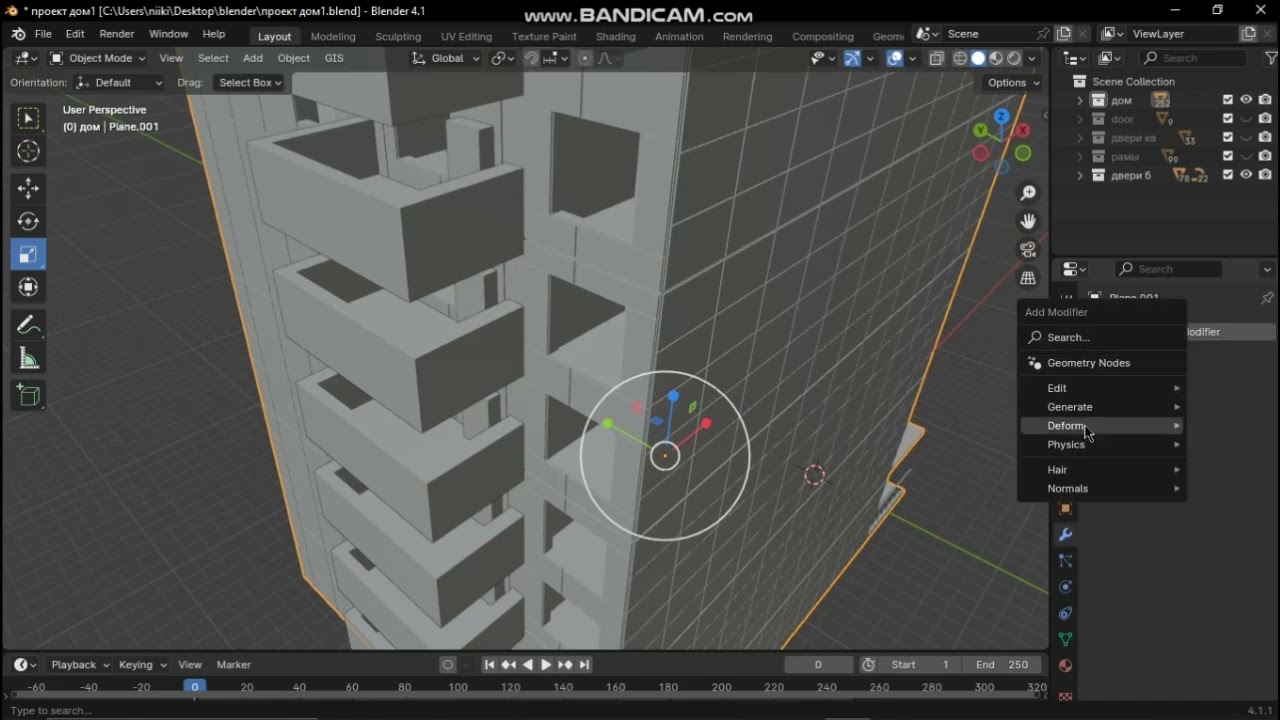Click the current frame field showing 0
Viewport: 1280px width, 720px height.
point(818,665)
